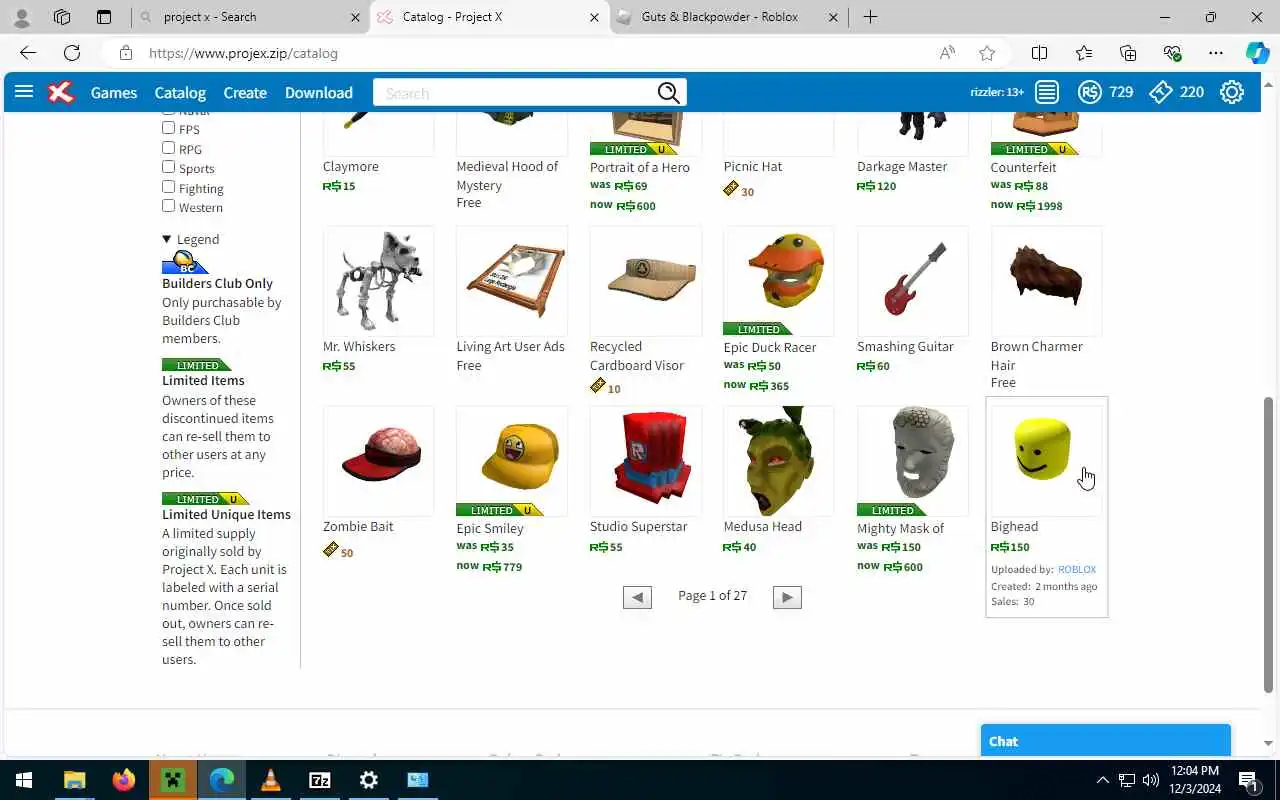Open VLC media player from taskbar
This screenshot has width=1280, height=800.
click(x=271, y=780)
